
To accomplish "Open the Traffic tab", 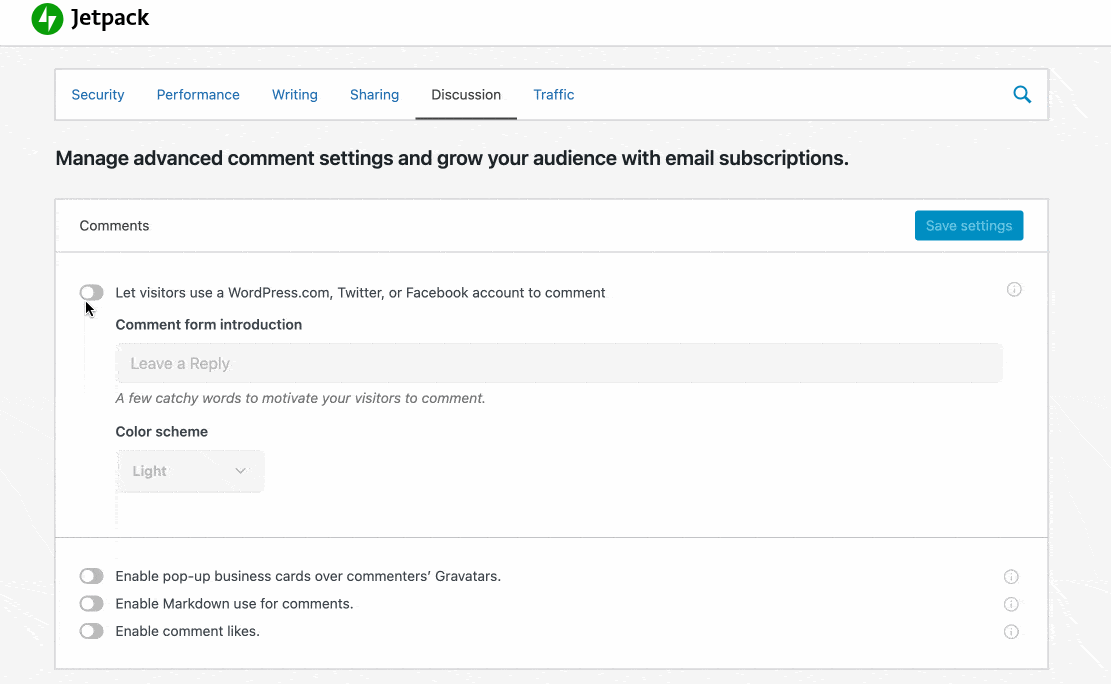I will point(553,95).
